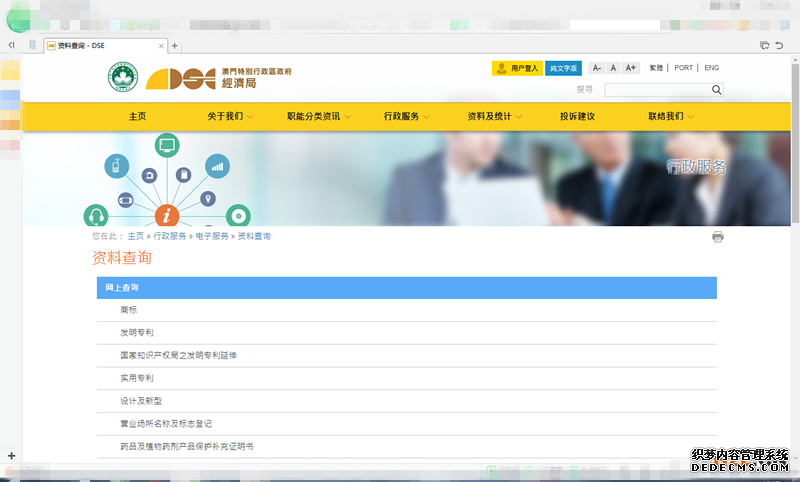Image resolution: width=800 pixels, height=482 pixels.
Task: Go to 电子服务 in the breadcrumb
Action: click(x=212, y=236)
